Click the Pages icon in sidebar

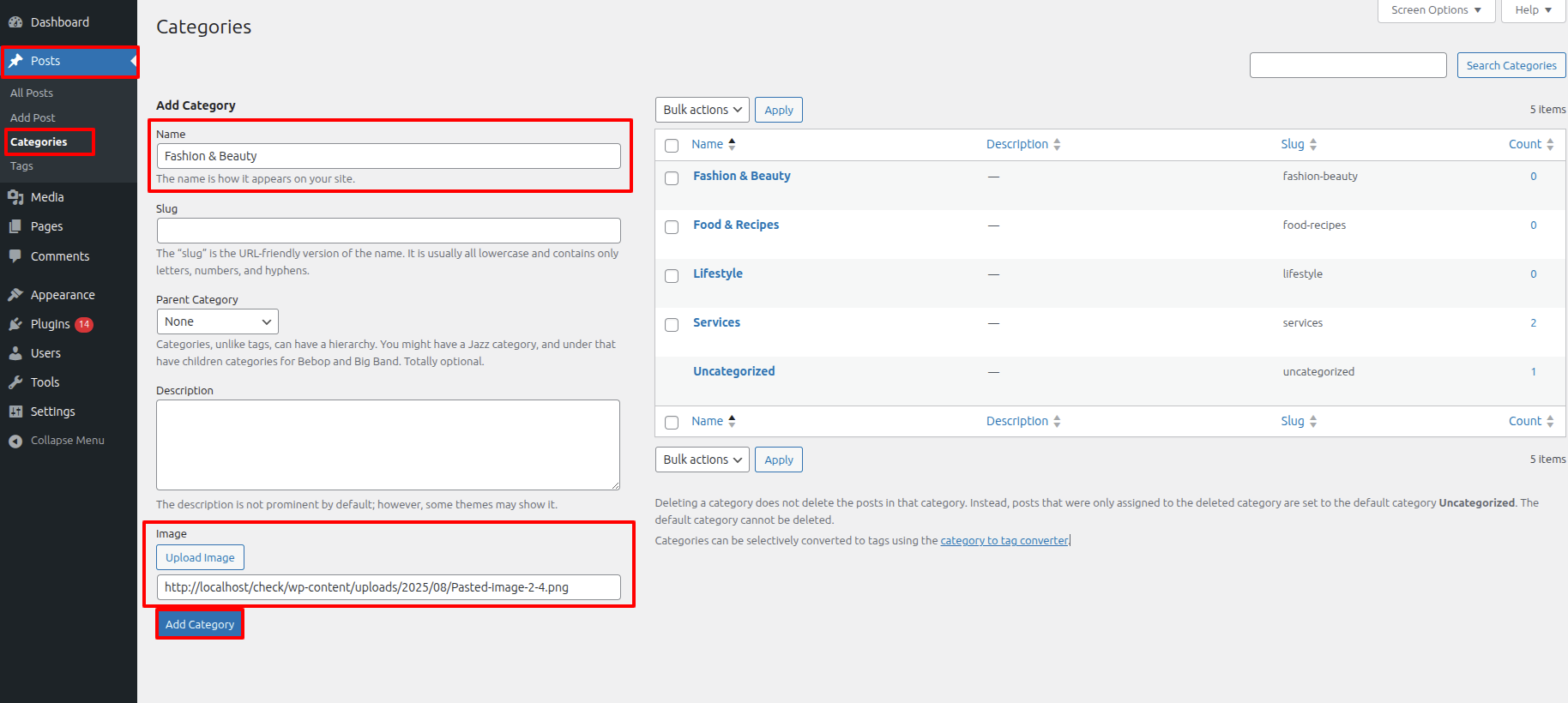click(x=15, y=226)
